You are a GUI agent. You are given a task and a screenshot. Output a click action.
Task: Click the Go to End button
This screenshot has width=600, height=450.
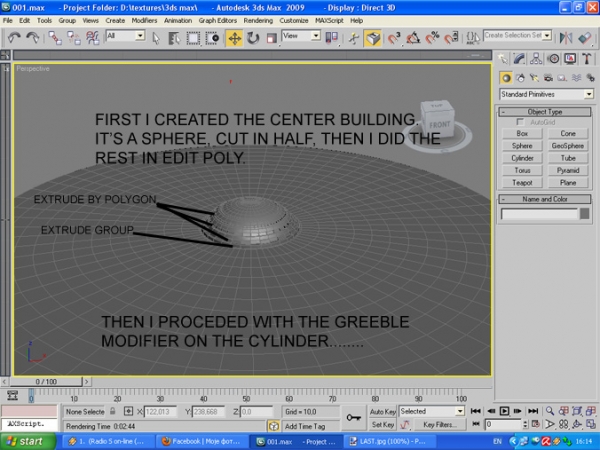533,411
